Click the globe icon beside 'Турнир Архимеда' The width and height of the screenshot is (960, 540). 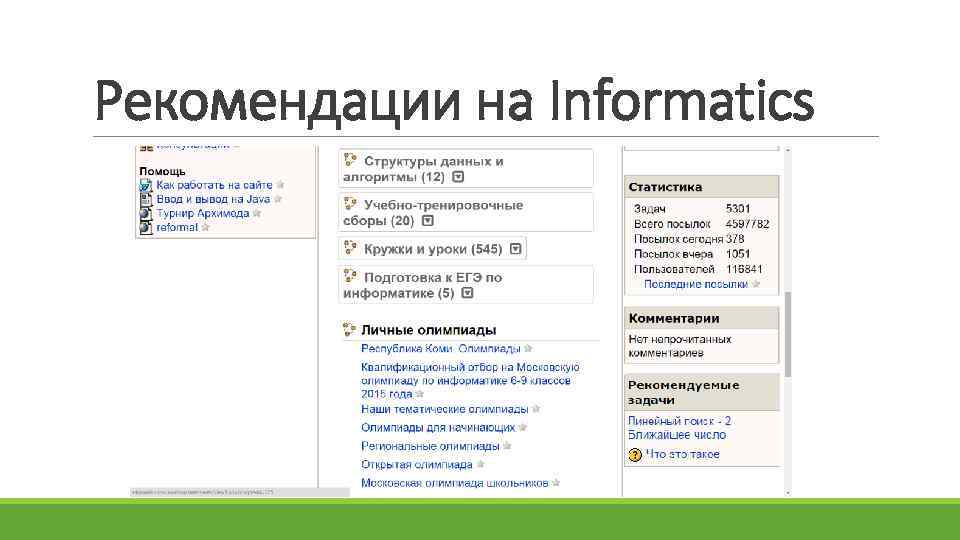(146, 213)
